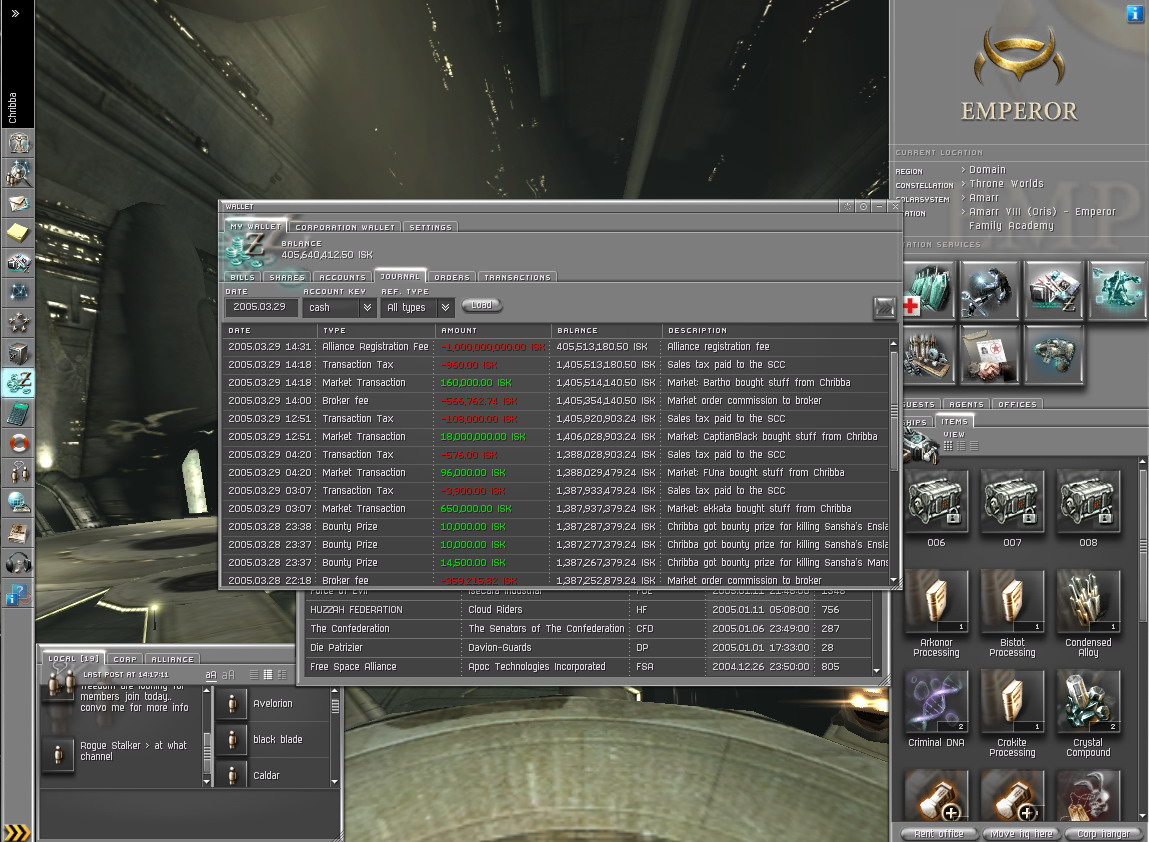Switch items to compact list view
This screenshot has height=842, width=1149.
(x=974, y=446)
